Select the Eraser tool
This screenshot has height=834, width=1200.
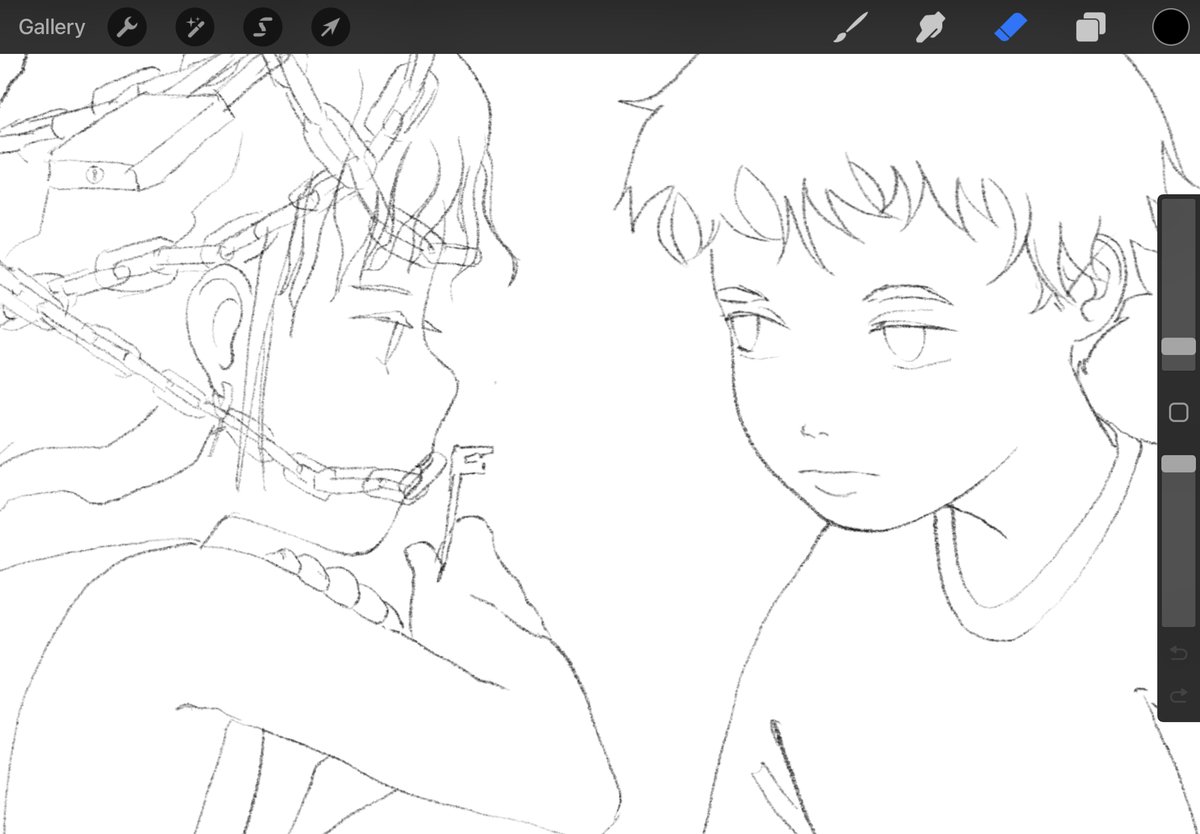click(1011, 27)
